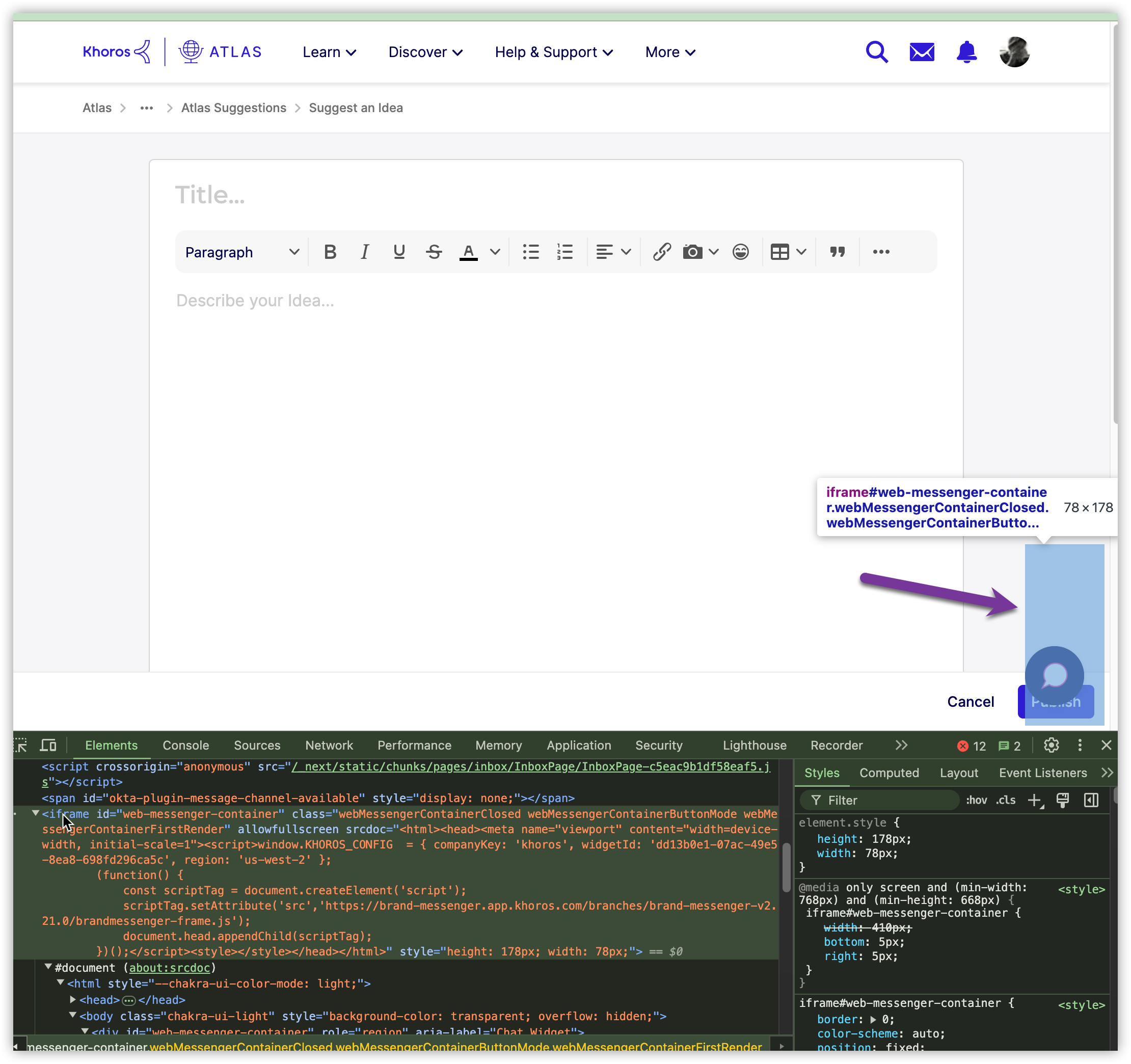Click the Bold formatting icon
The width and height of the screenshot is (1131, 1064).
pos(330,252)
